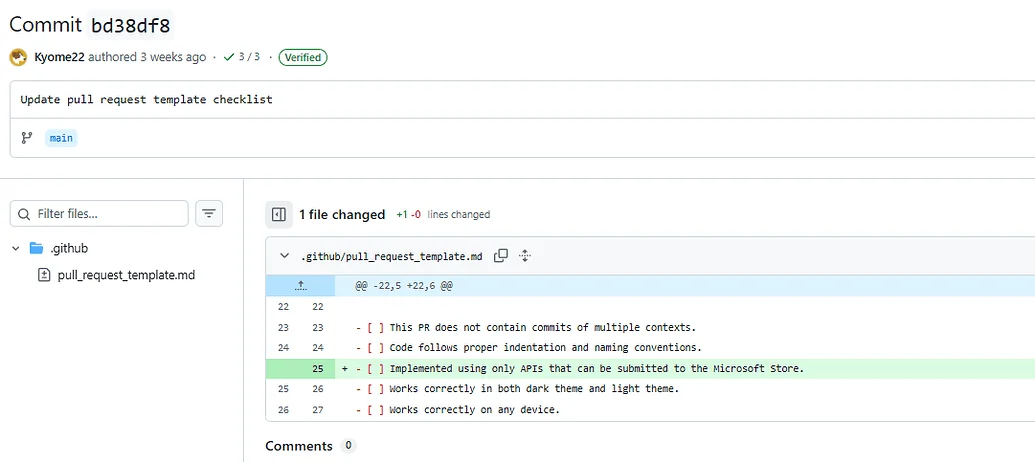Open the file filter options icon

(208, 214)
